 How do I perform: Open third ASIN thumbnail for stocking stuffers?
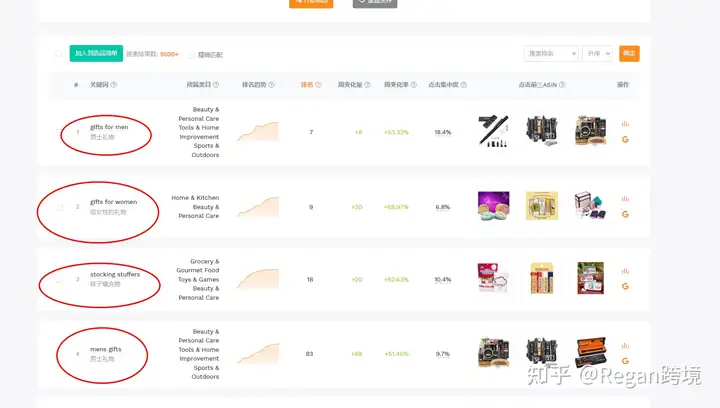click(x=591, y=278)
